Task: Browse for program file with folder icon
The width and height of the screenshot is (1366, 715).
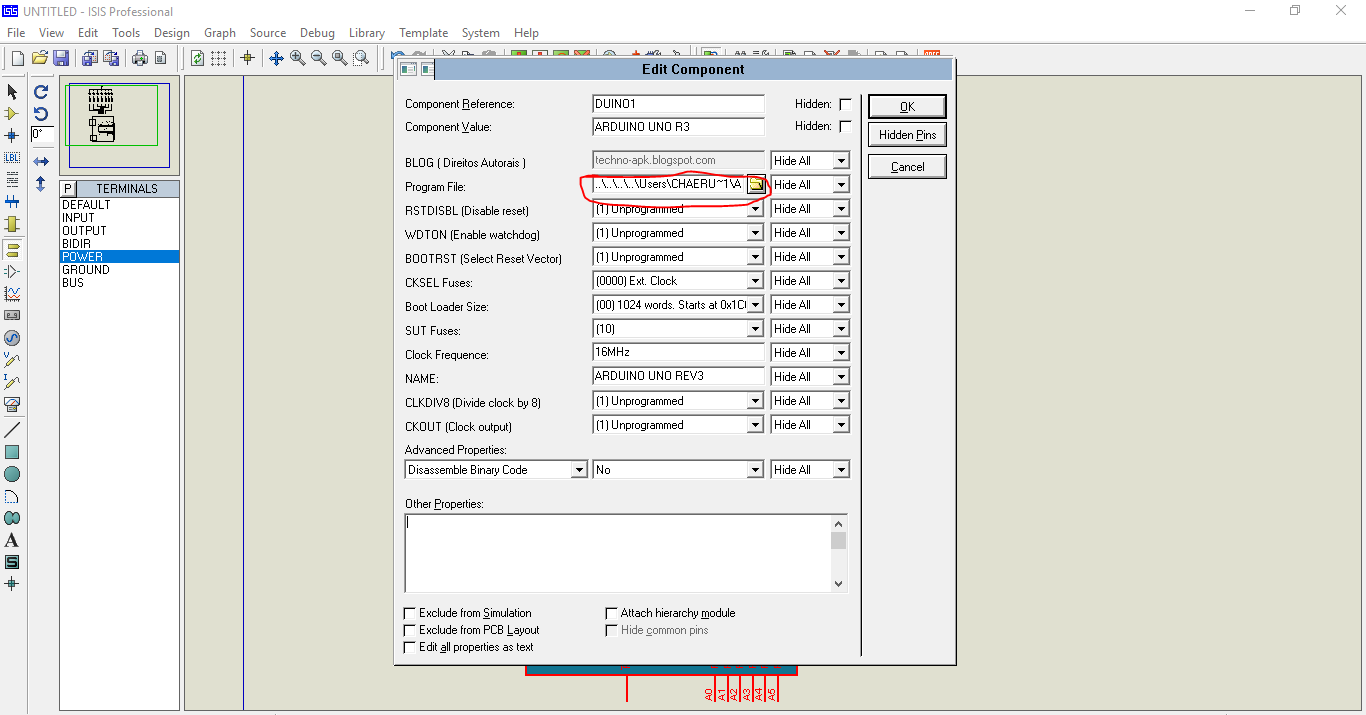Action: point(757,184)
